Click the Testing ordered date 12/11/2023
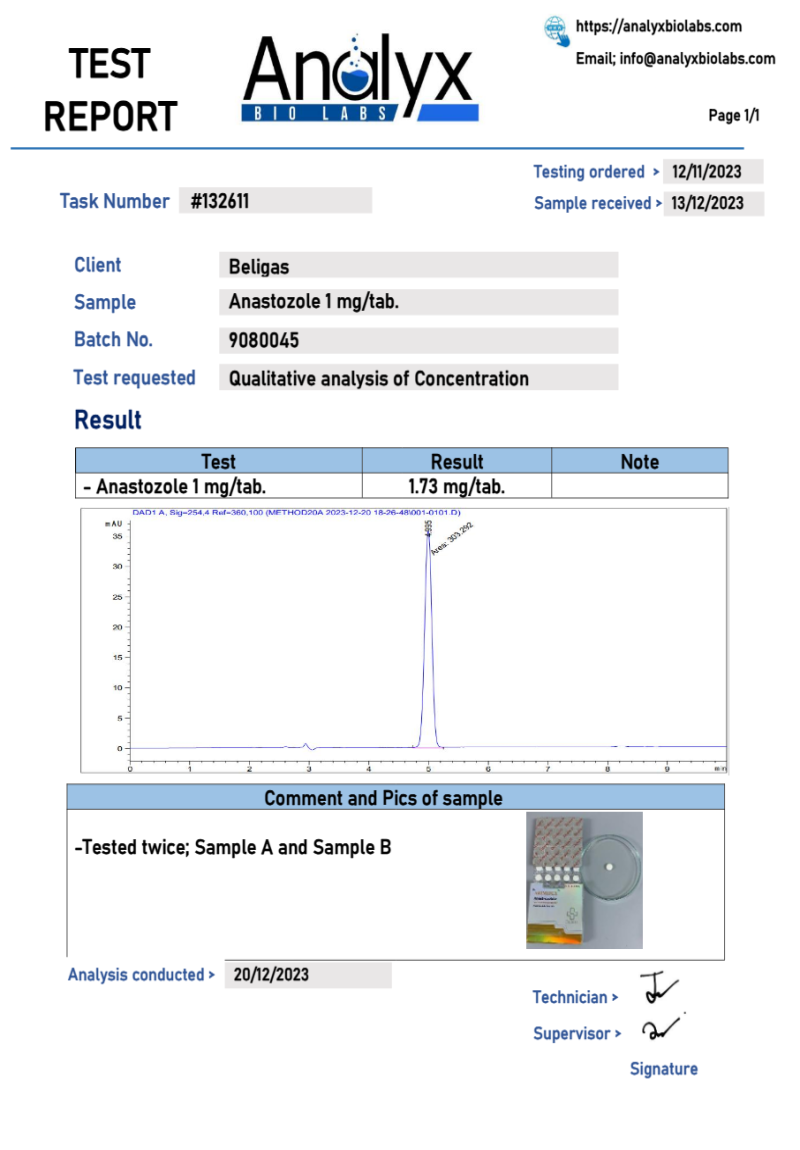The height and width of the screenshot is (1150, 800). (713, 172)
